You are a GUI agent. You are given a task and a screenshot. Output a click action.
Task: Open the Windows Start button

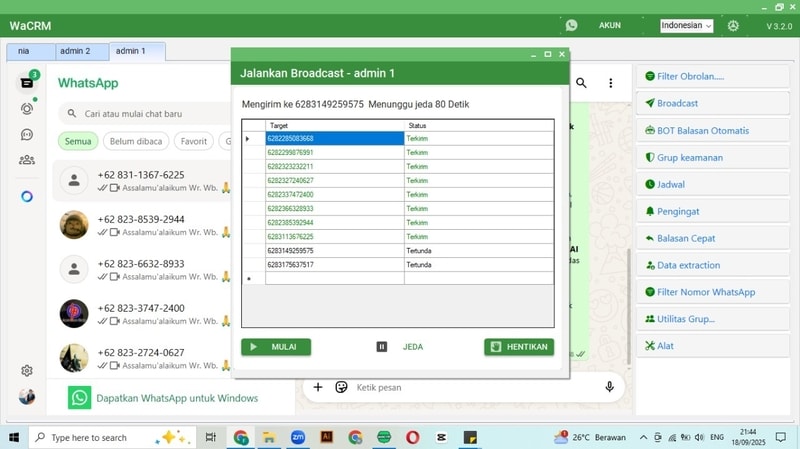click(14, 437)
